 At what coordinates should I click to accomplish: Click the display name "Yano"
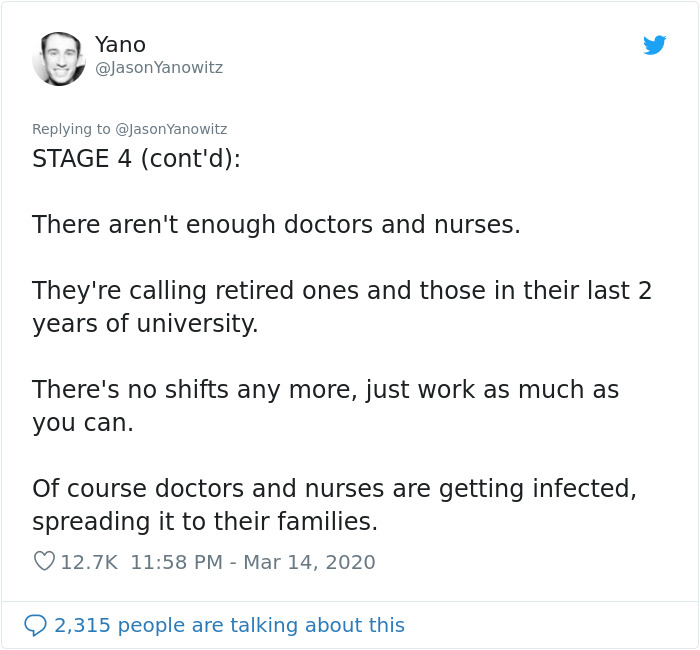click(120, 45)
